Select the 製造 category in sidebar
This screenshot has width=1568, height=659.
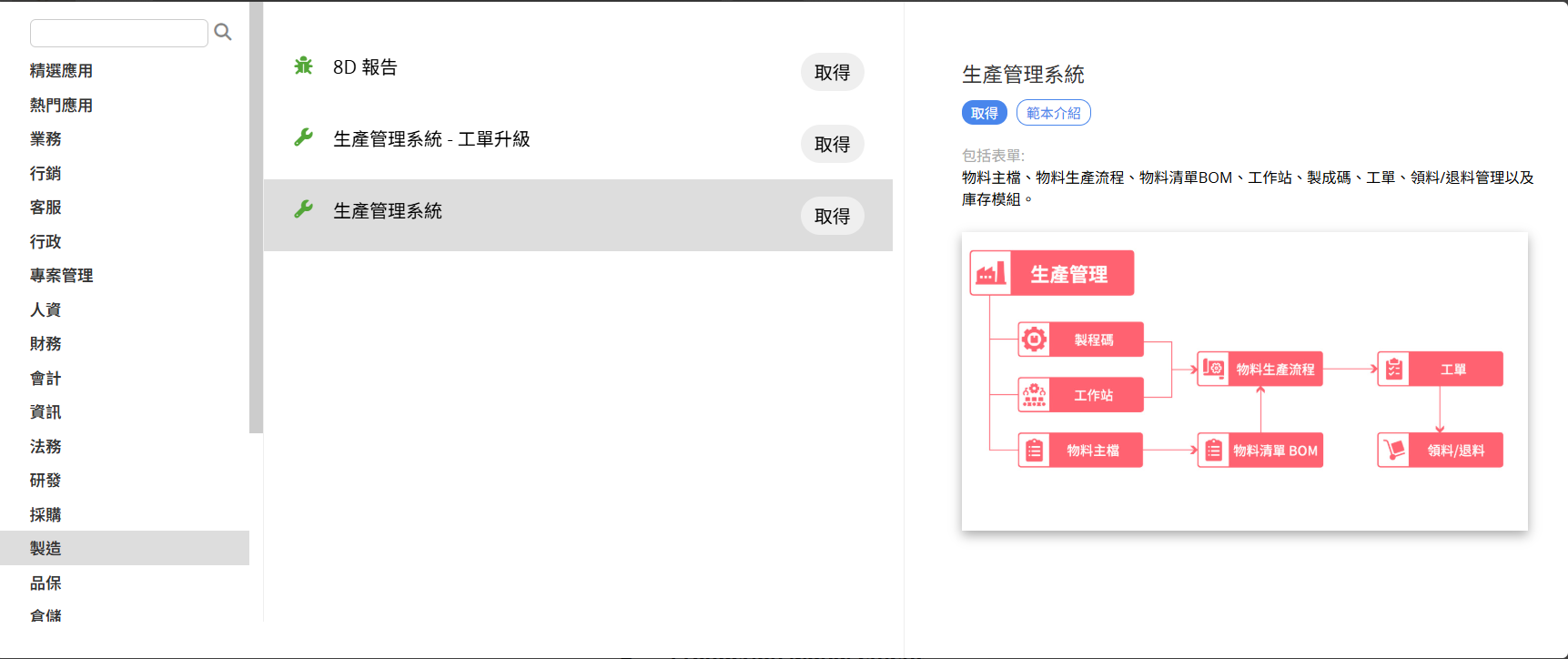coord(46,548)
